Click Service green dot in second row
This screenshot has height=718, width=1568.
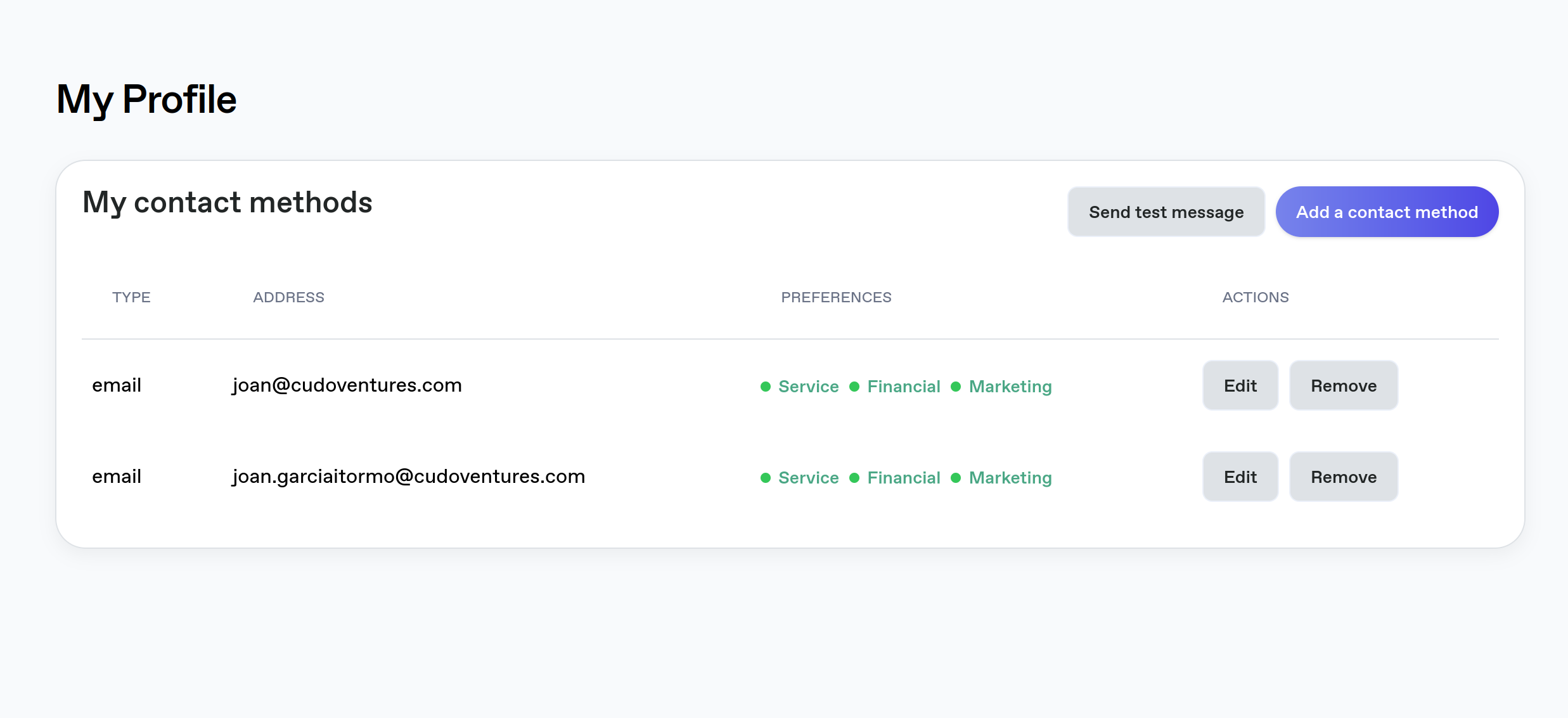766,478
